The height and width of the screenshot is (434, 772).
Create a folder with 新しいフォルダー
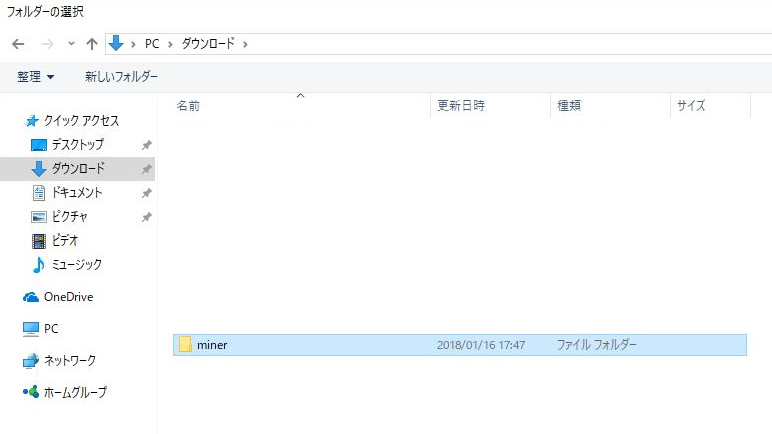coord(121,76)
